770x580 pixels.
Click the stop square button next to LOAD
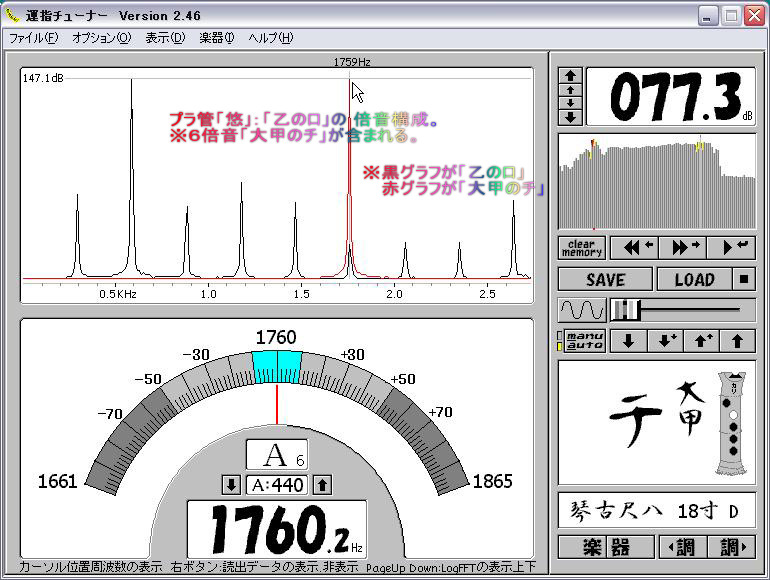(x=744, y=280)
